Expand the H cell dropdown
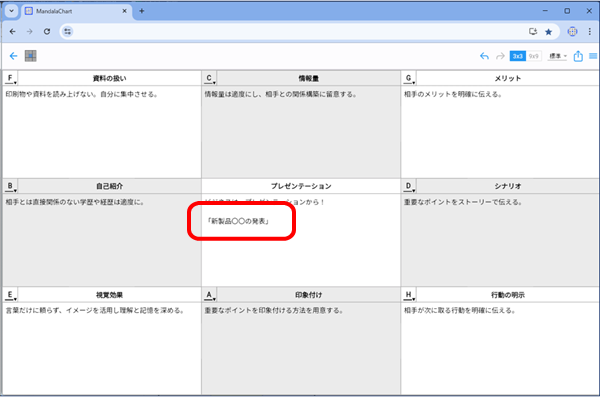Viewport: 600px width, 397px height. [x=409, y=295]
